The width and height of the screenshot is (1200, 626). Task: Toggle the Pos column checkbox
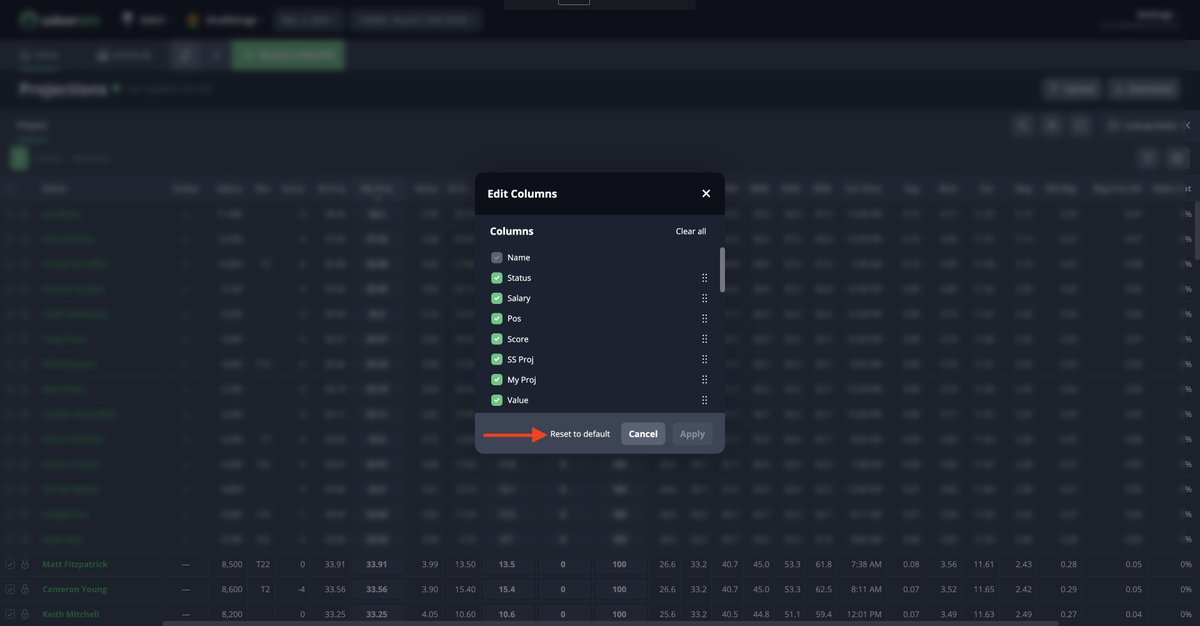pyautogui.click(x=497, y=319)
